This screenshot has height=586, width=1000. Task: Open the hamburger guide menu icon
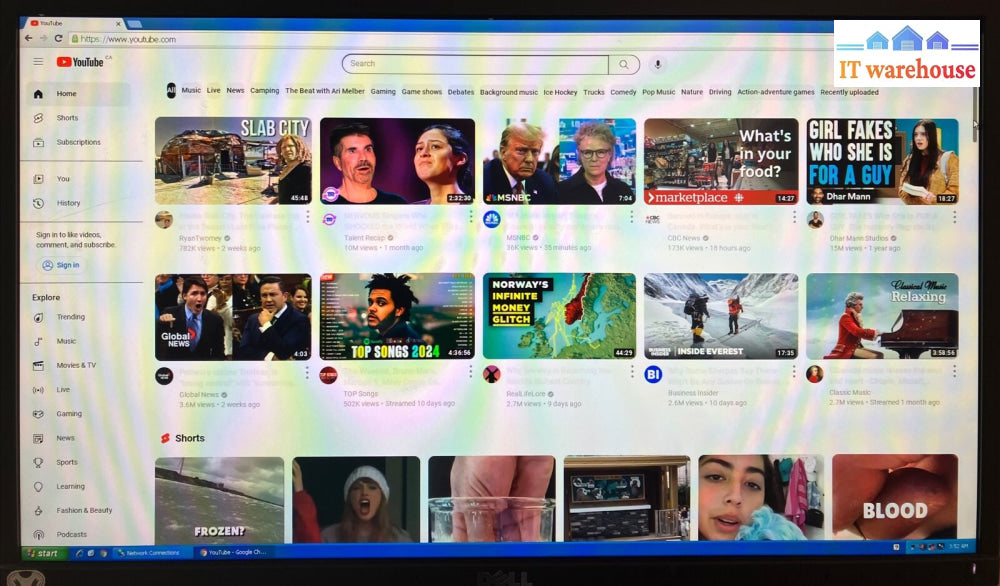(x=38, y=62)
